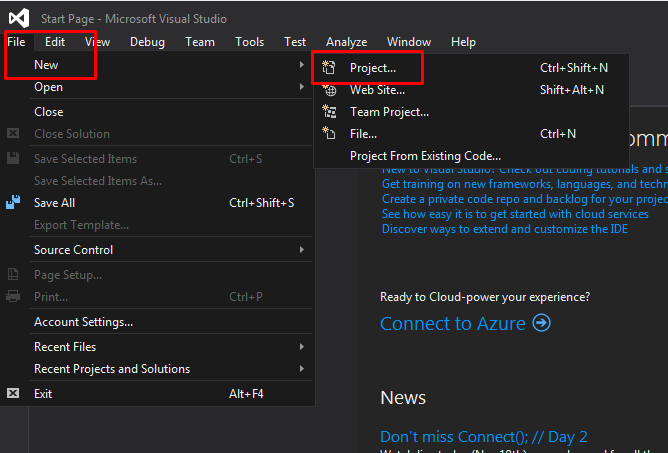Open the Window menu
Viewport: 668px width, 453px height.
(x=409, y=42)
